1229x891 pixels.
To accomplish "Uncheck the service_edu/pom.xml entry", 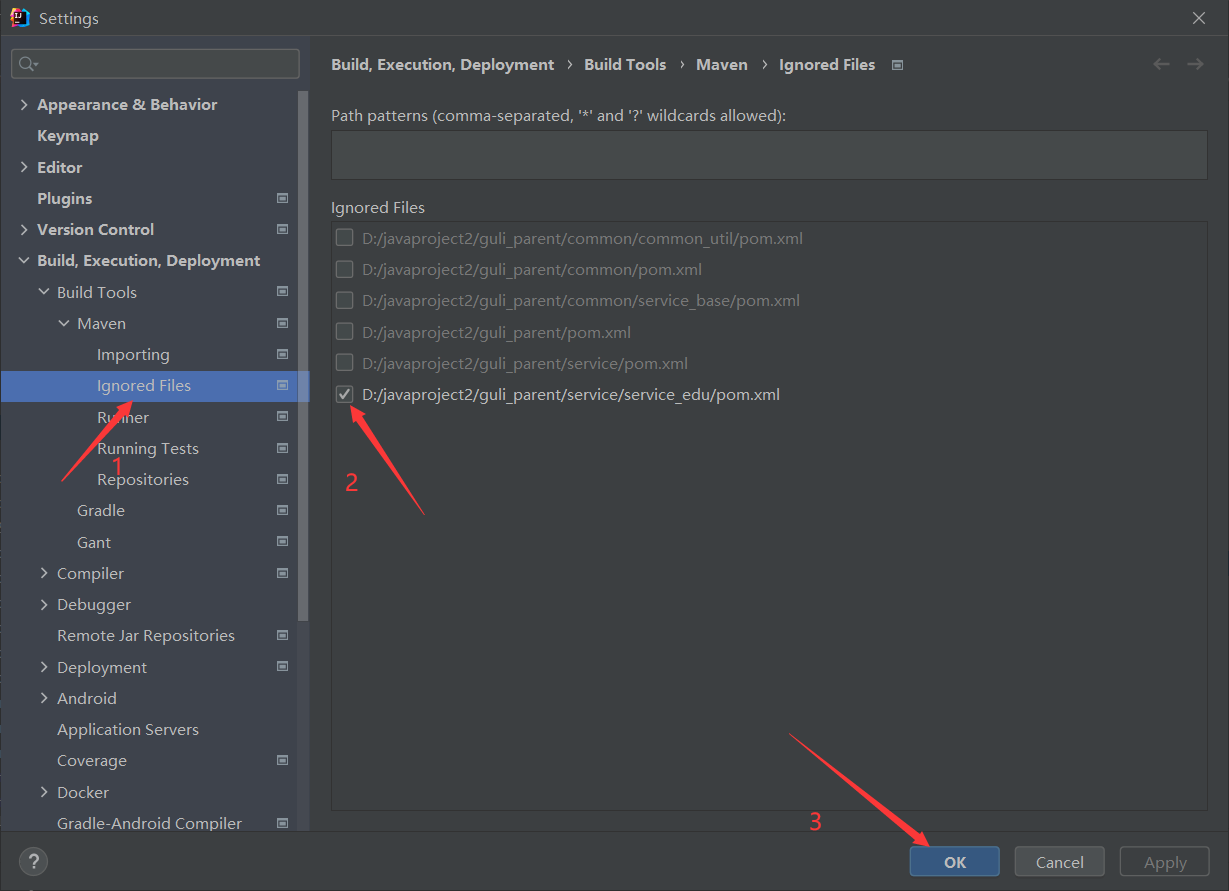I will tap(344, 394).
